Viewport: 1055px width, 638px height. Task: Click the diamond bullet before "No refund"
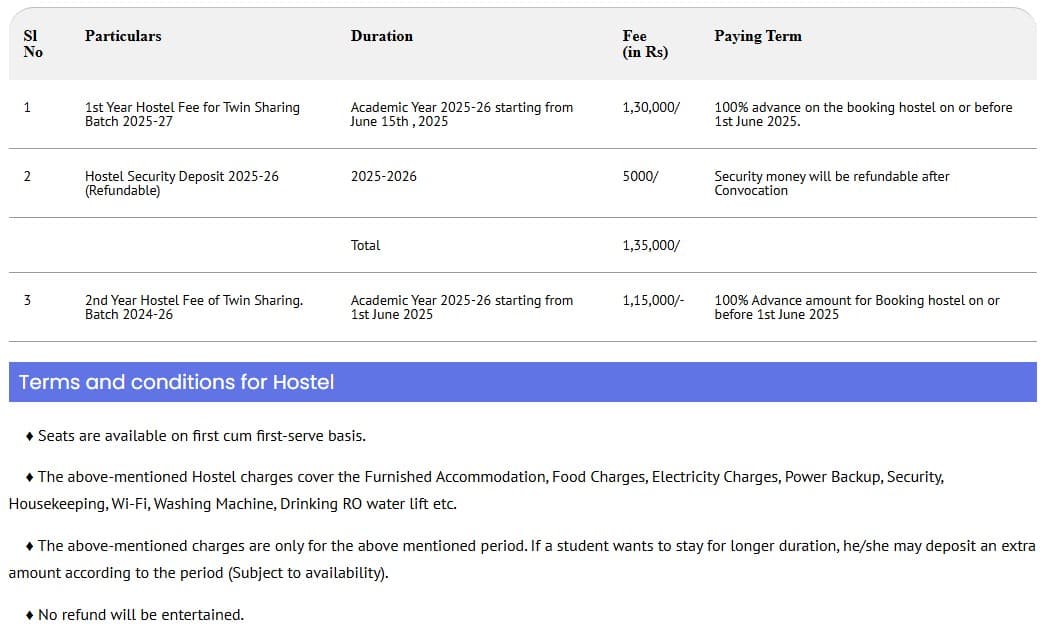coord(30,615)
